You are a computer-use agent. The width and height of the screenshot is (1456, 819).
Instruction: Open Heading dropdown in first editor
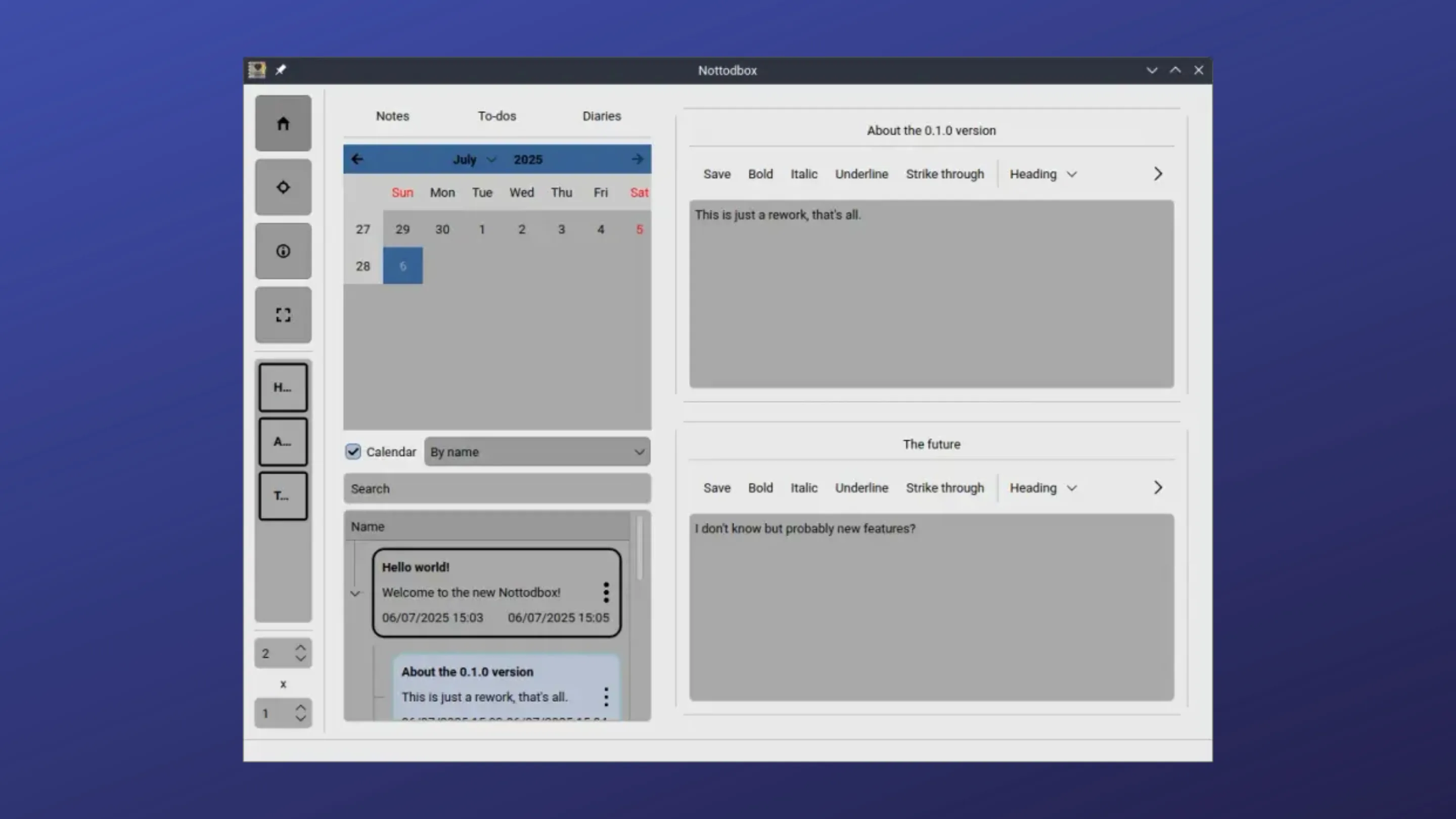click(x=1043, y=174)
